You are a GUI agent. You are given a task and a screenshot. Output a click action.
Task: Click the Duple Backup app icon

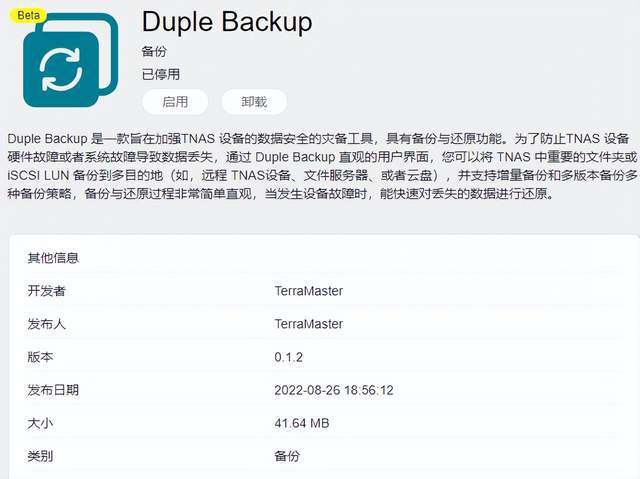click(71, 60)
